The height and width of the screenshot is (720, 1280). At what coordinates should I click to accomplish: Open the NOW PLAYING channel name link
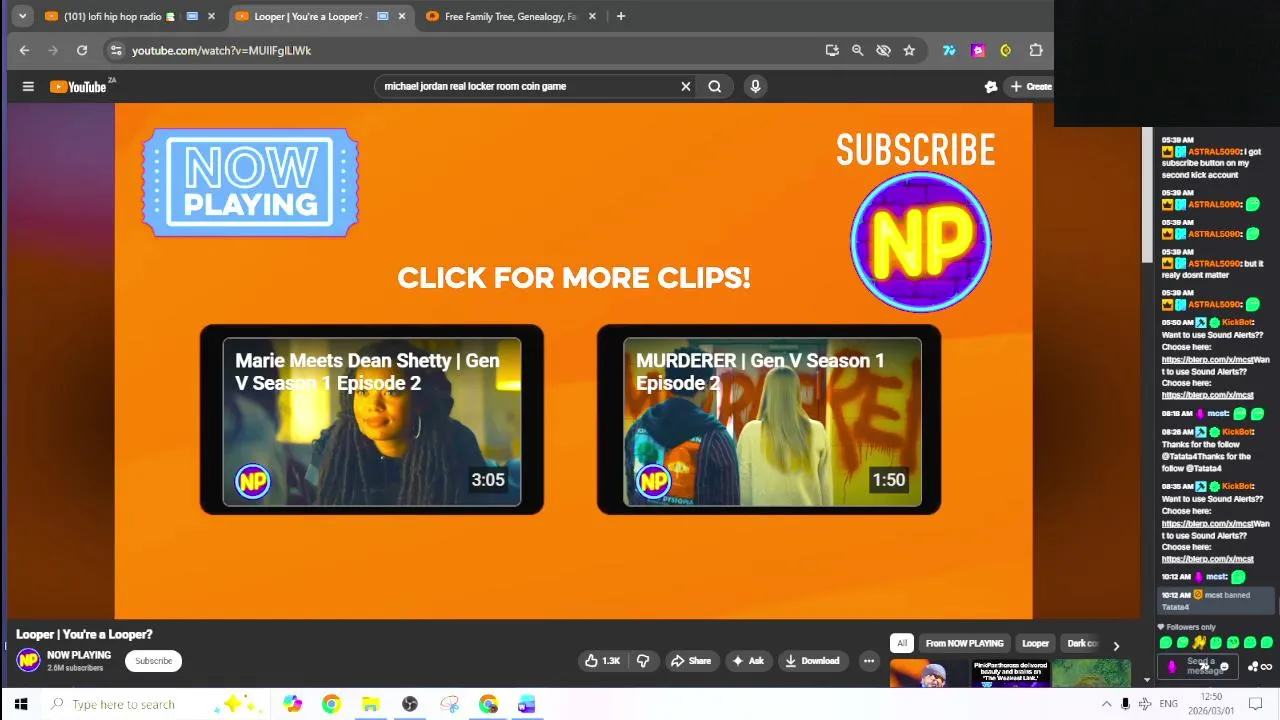tap(79, 655)
